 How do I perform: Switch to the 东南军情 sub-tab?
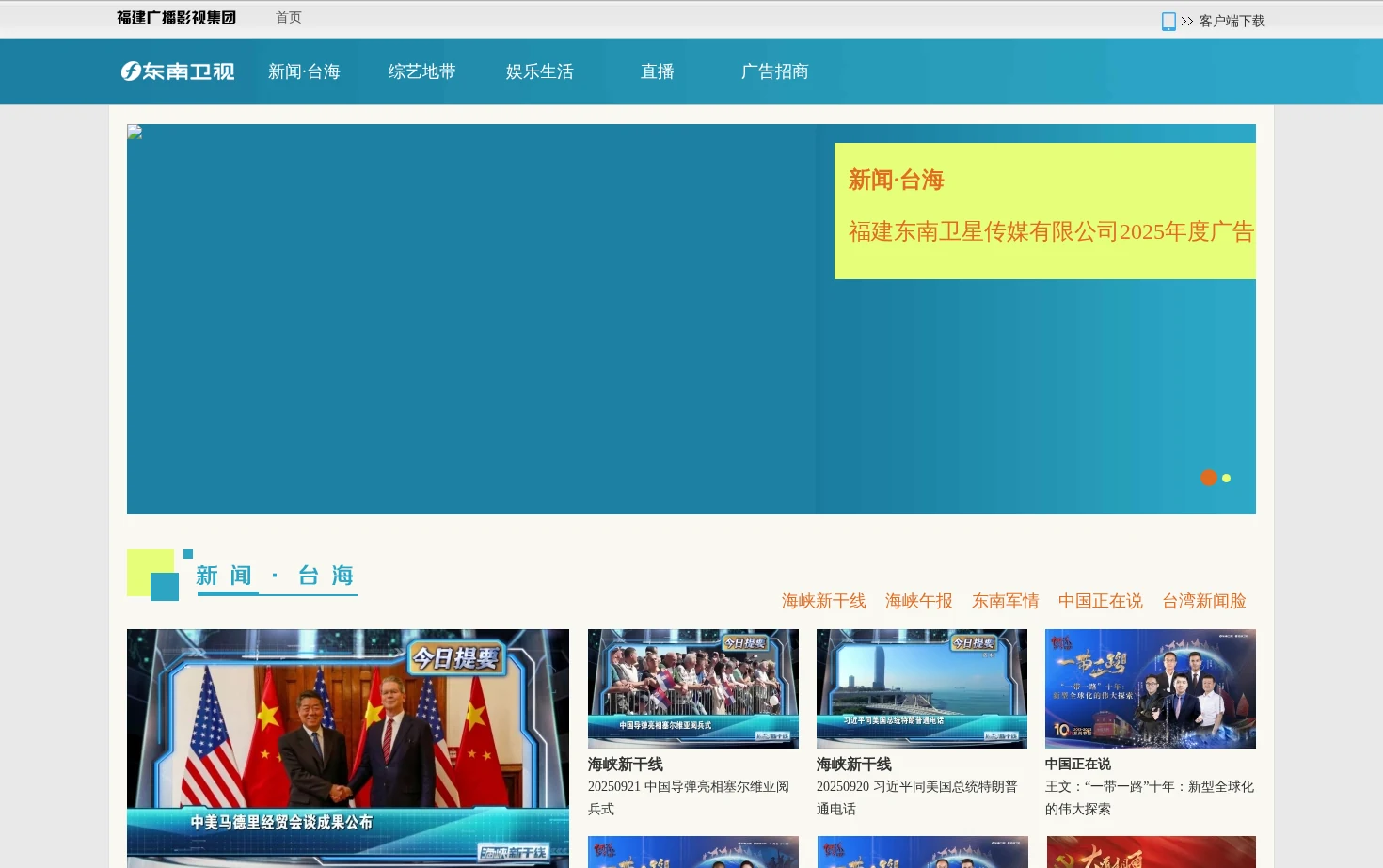point(1005,601)
